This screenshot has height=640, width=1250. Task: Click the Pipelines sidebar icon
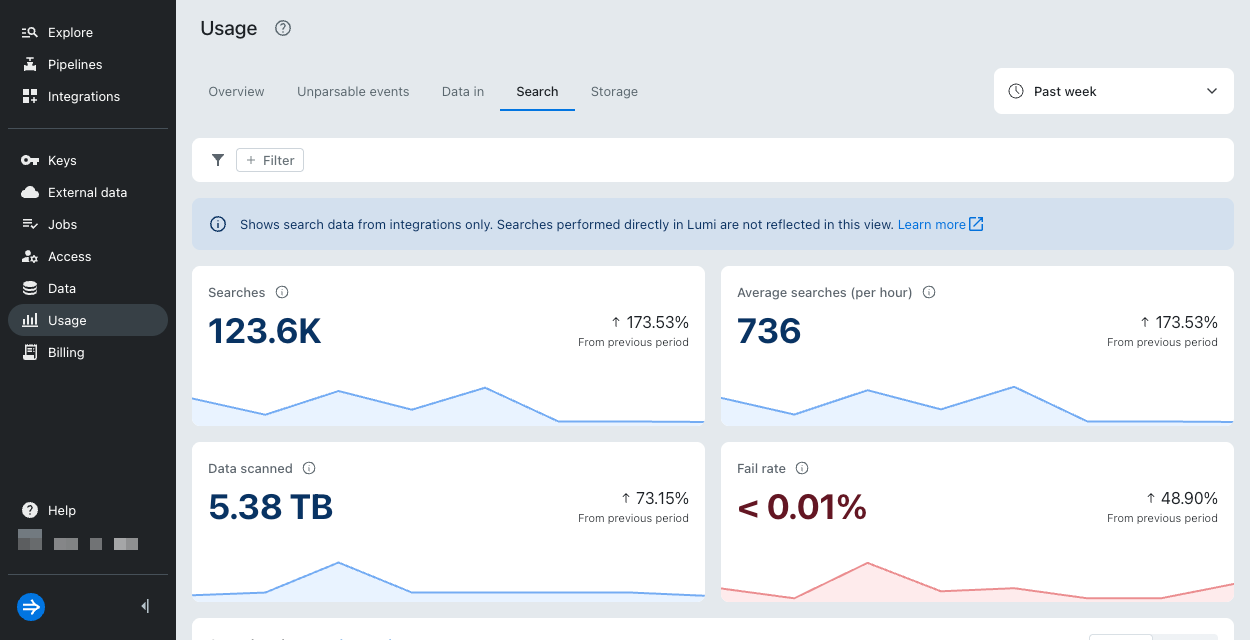coord(30,64)
